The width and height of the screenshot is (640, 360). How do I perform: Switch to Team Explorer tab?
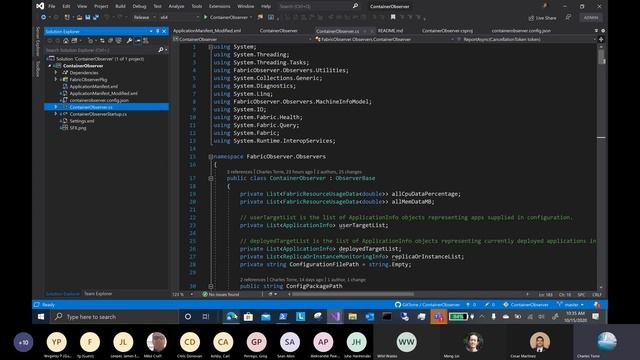98,294
